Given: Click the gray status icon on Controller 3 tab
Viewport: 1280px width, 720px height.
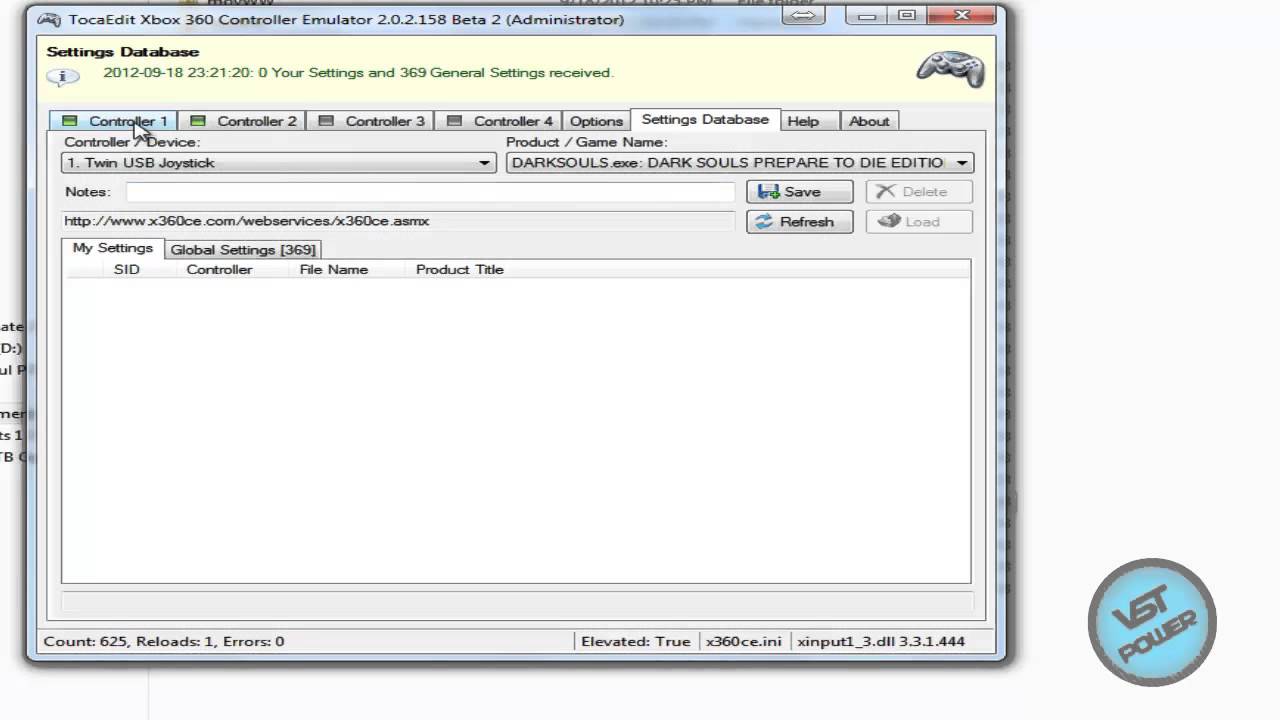Looking at the screenshot, I should 325,121.
